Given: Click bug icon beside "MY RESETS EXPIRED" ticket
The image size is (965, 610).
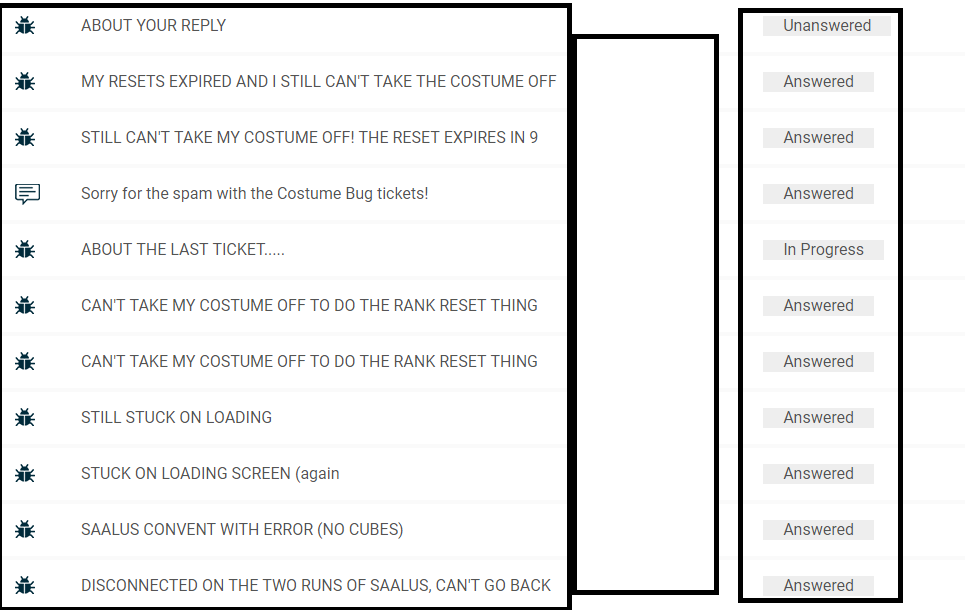Looking at the screenshot, I should (25, 82).
